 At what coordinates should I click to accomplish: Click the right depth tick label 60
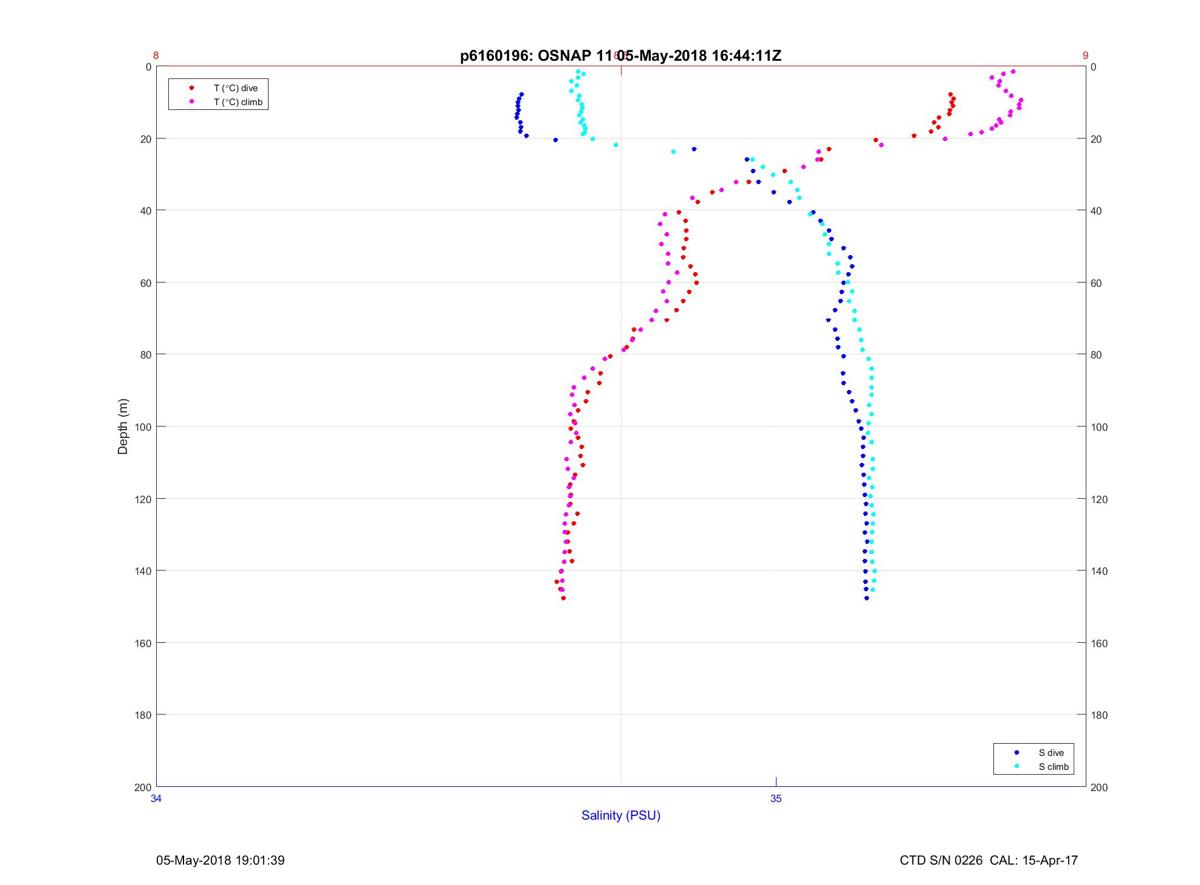[x=1096, y=283]
